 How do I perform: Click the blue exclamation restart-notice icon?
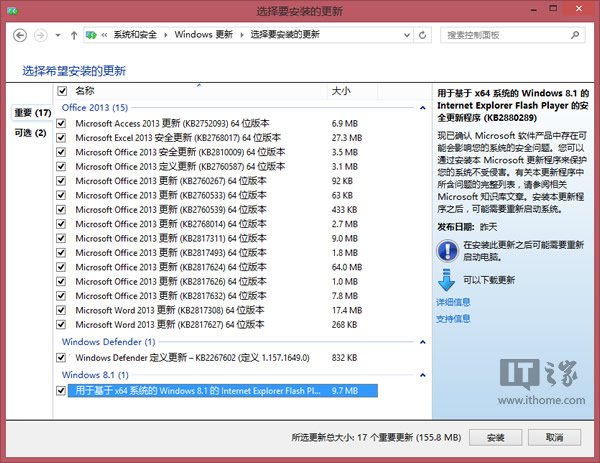(447, 251)
